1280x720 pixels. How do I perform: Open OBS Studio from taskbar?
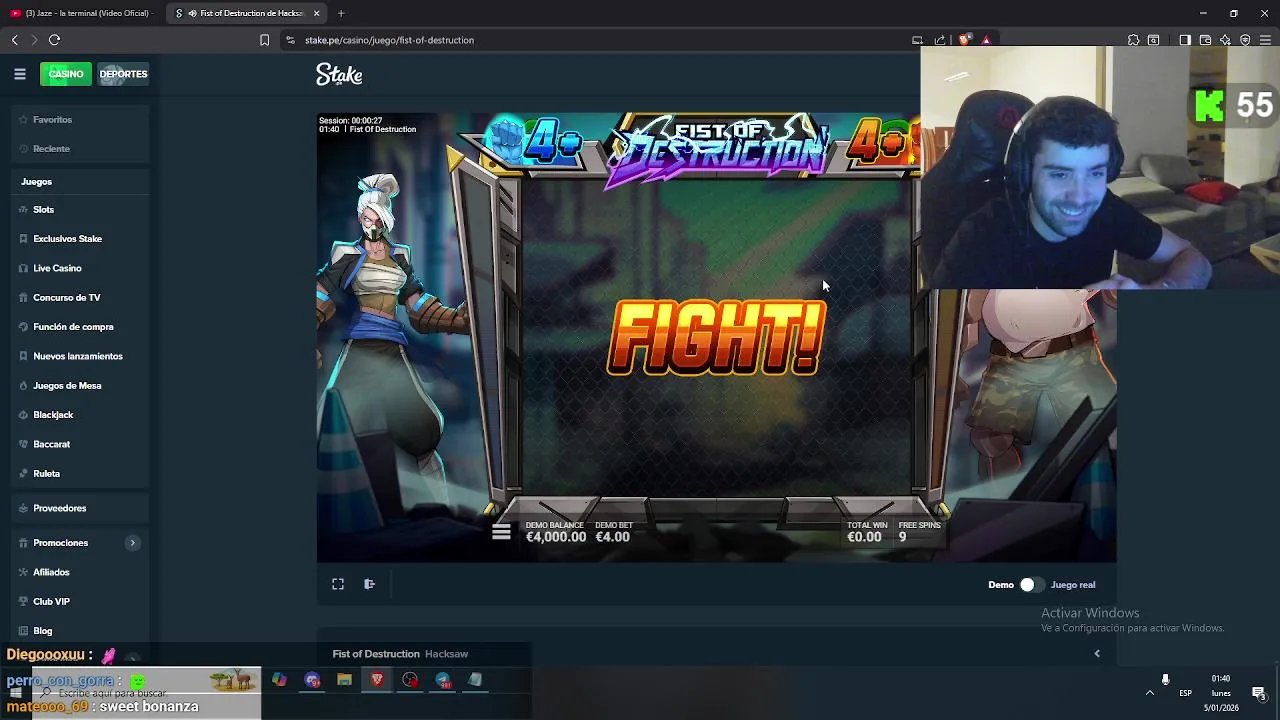pos(410,680)
